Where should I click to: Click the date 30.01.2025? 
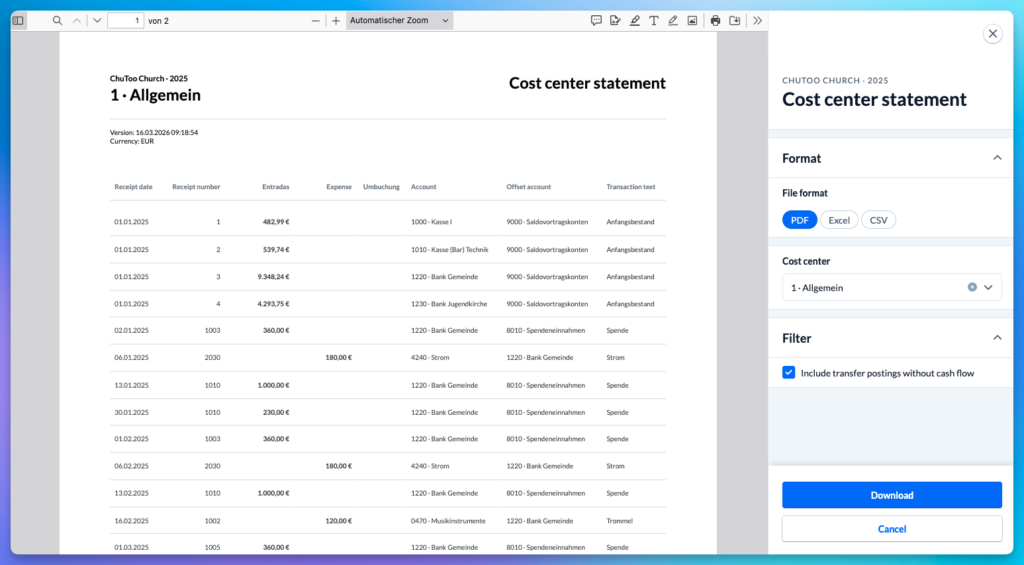(x=131, y=413)
